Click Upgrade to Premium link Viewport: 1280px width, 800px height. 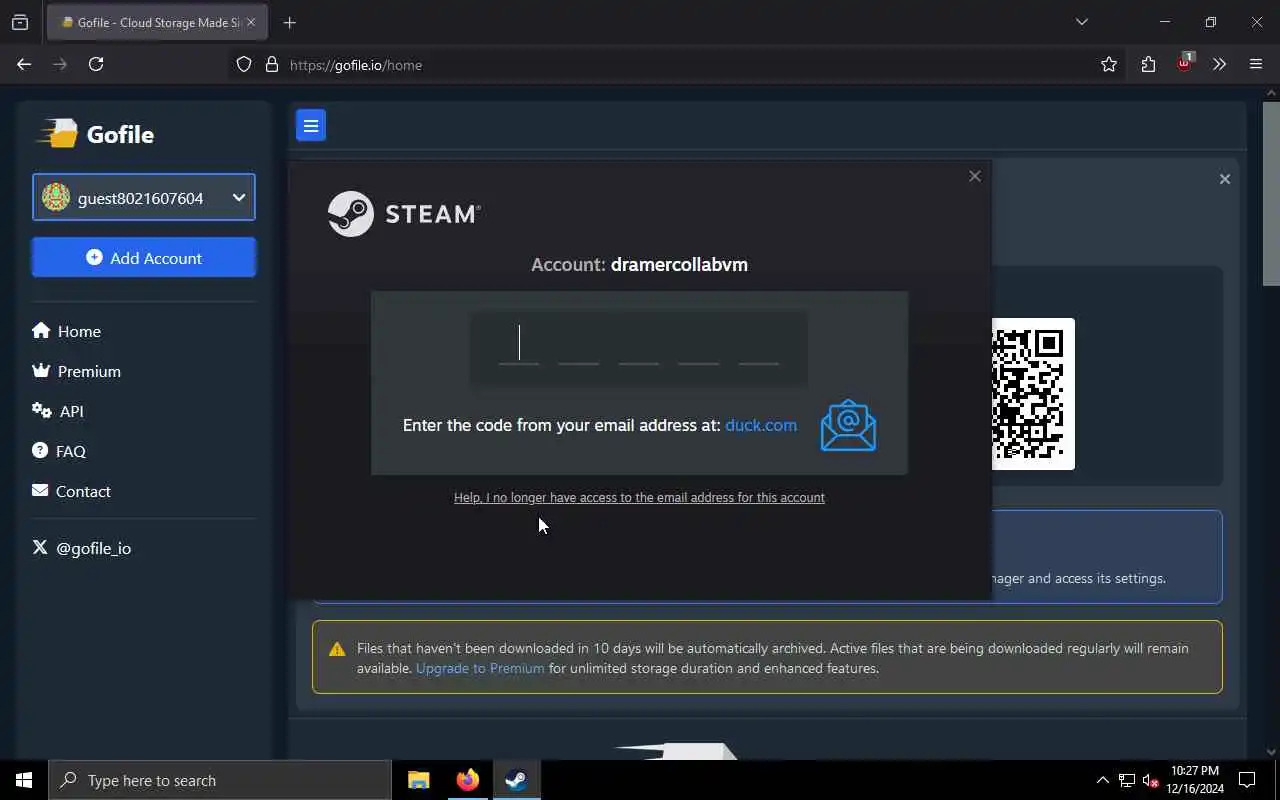480,668
